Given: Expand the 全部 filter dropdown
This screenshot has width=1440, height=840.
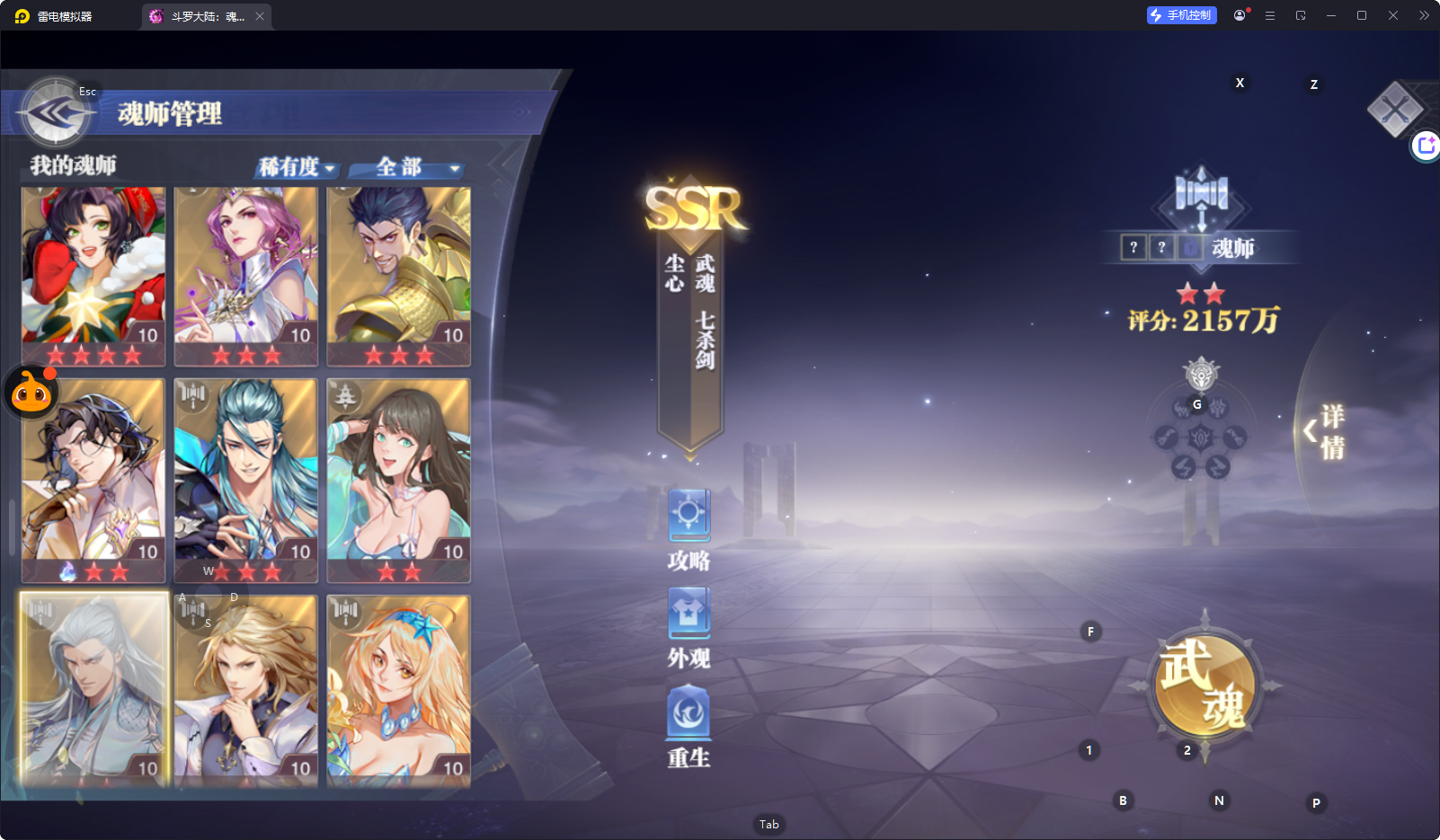Looking at the screenshot, I should (407, 167).
